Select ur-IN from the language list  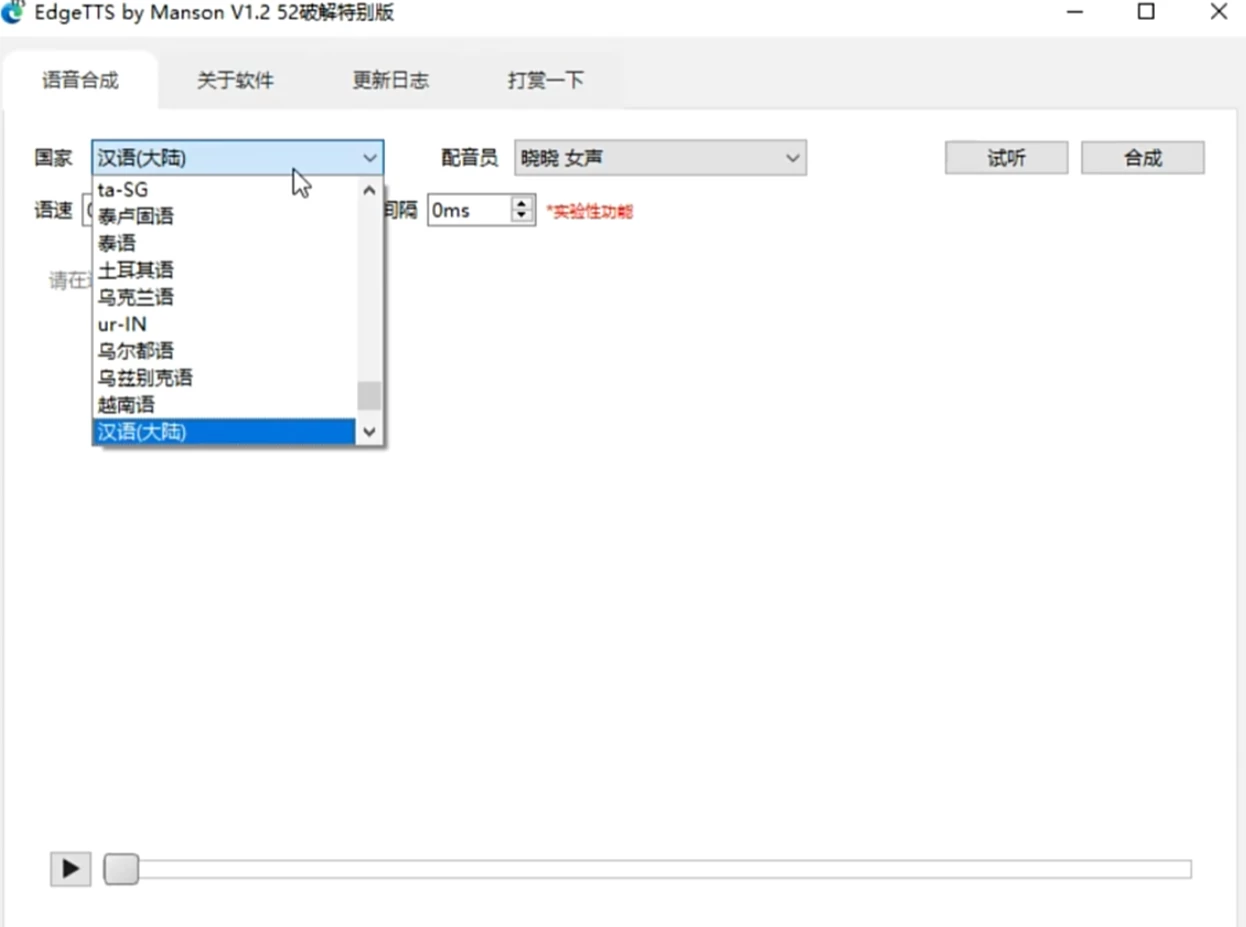click(224, 324)
